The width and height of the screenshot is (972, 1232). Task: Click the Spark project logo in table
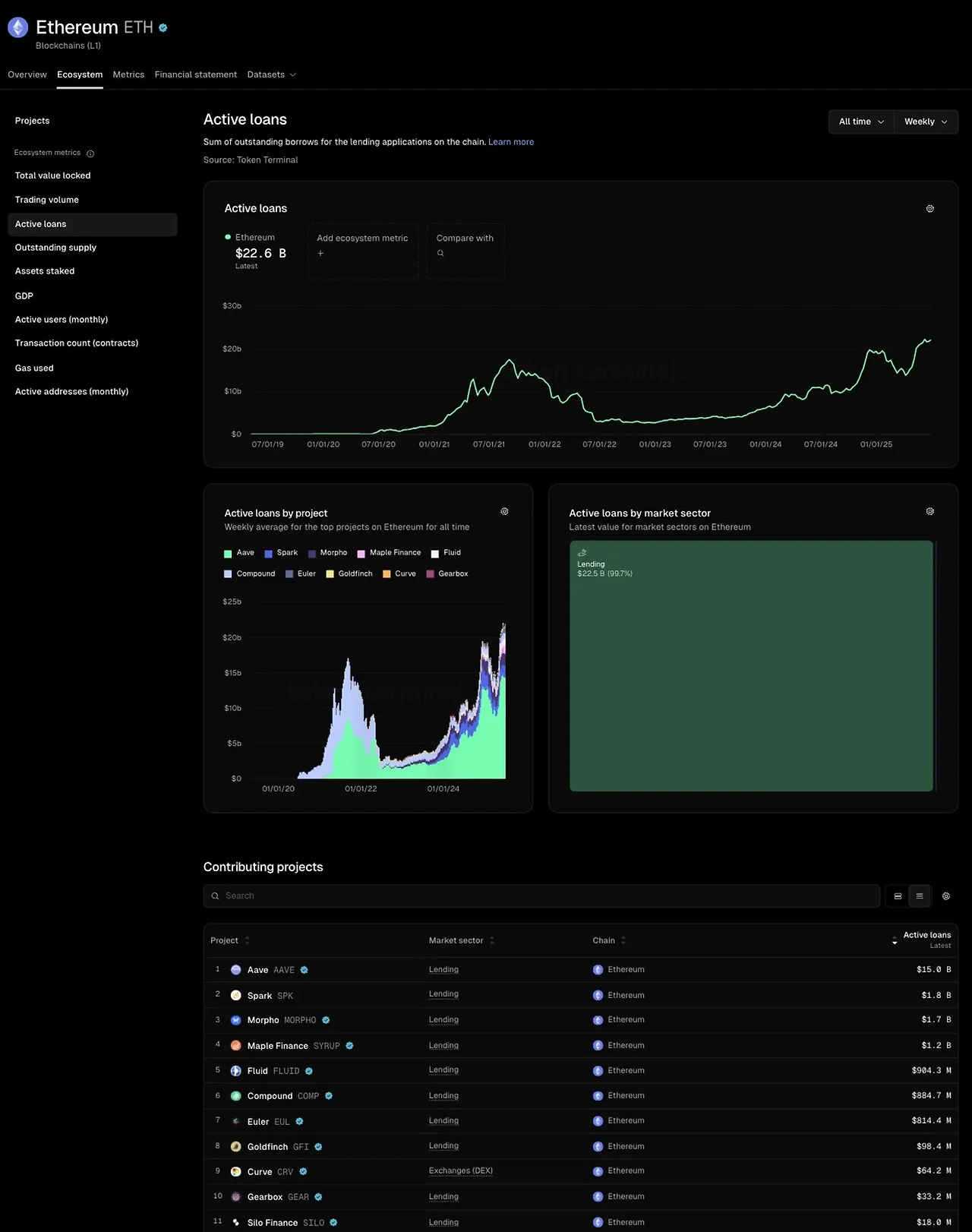click(235, 995)
